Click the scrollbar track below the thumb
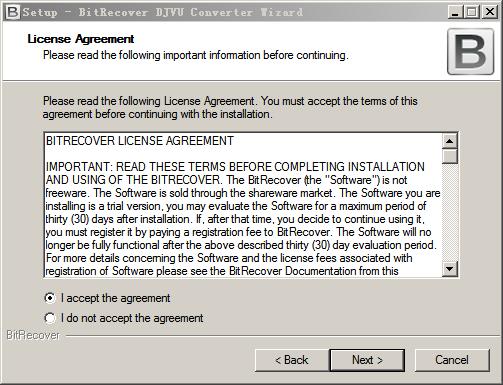 (450, 212)
